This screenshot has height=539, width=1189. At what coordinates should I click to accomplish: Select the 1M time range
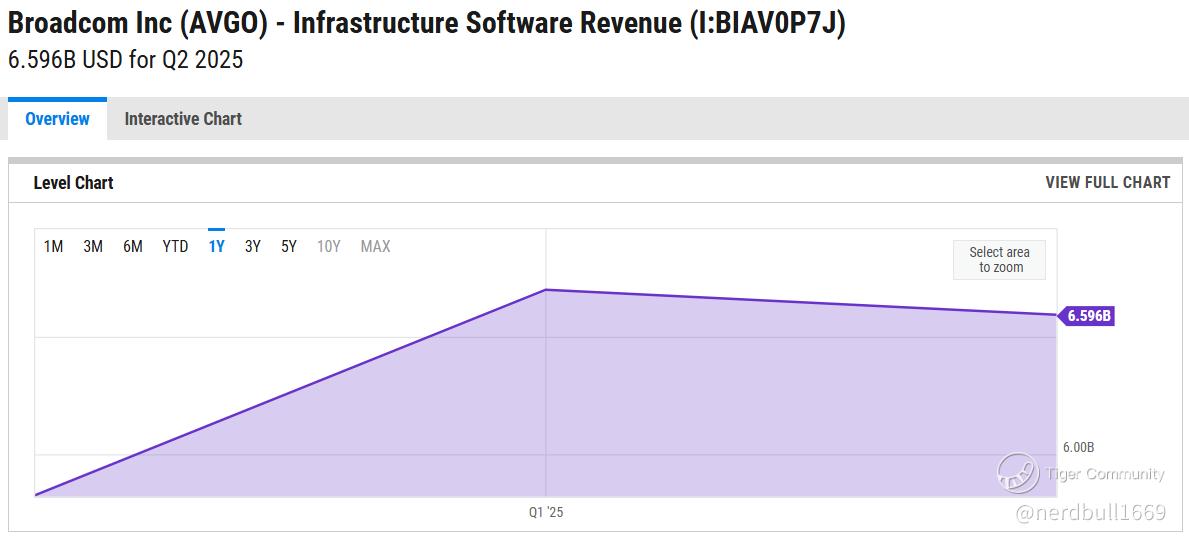53,246
